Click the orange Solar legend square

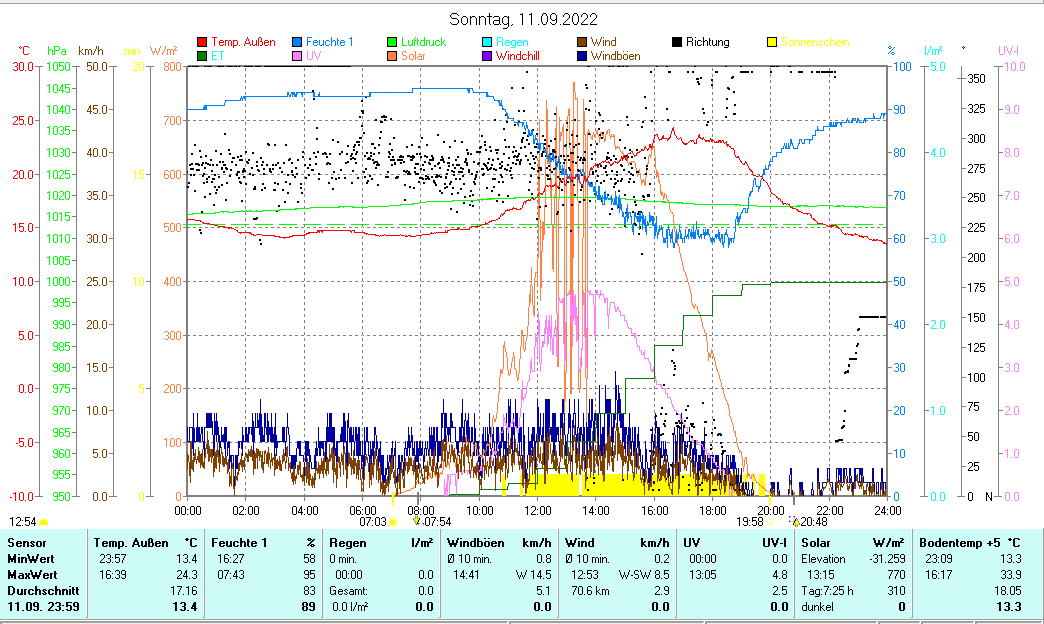click(393, 56)
